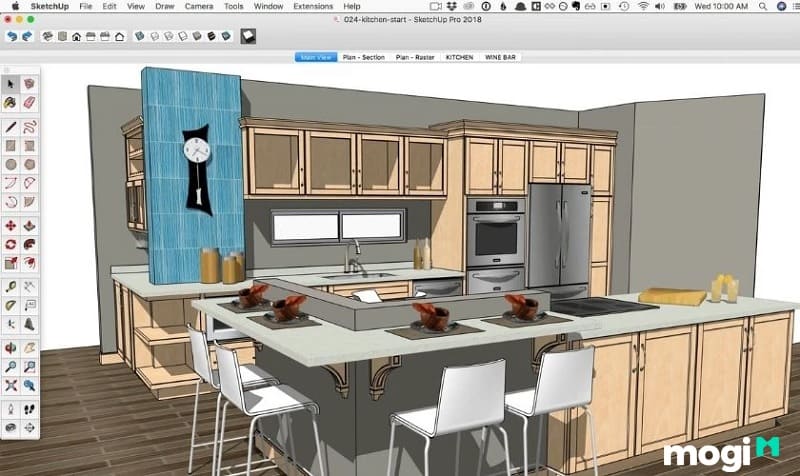
Task: Activate the Orbit tool
Action: tap(11, 348)
